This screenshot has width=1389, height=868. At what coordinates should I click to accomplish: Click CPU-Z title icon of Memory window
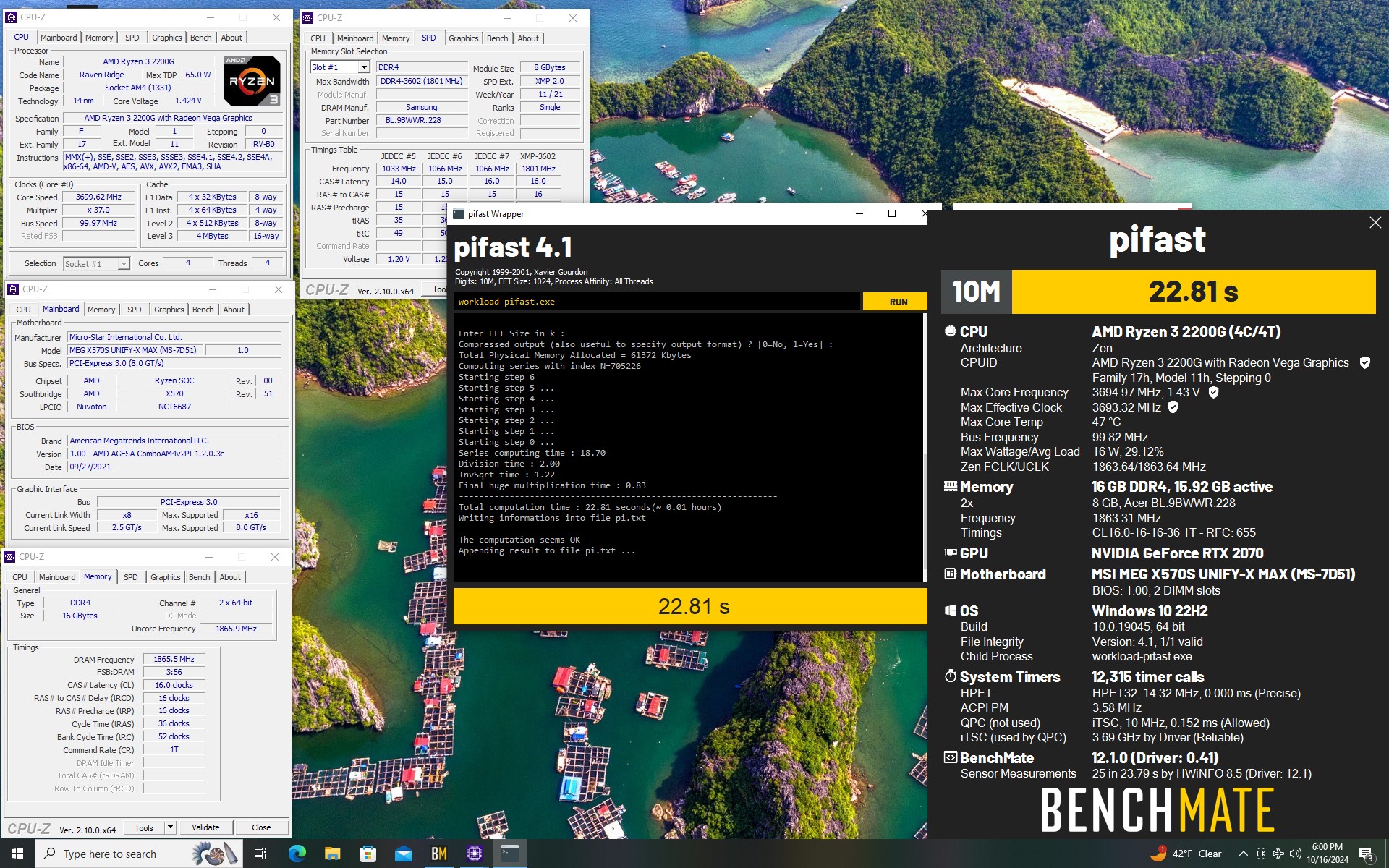[10, 557]
